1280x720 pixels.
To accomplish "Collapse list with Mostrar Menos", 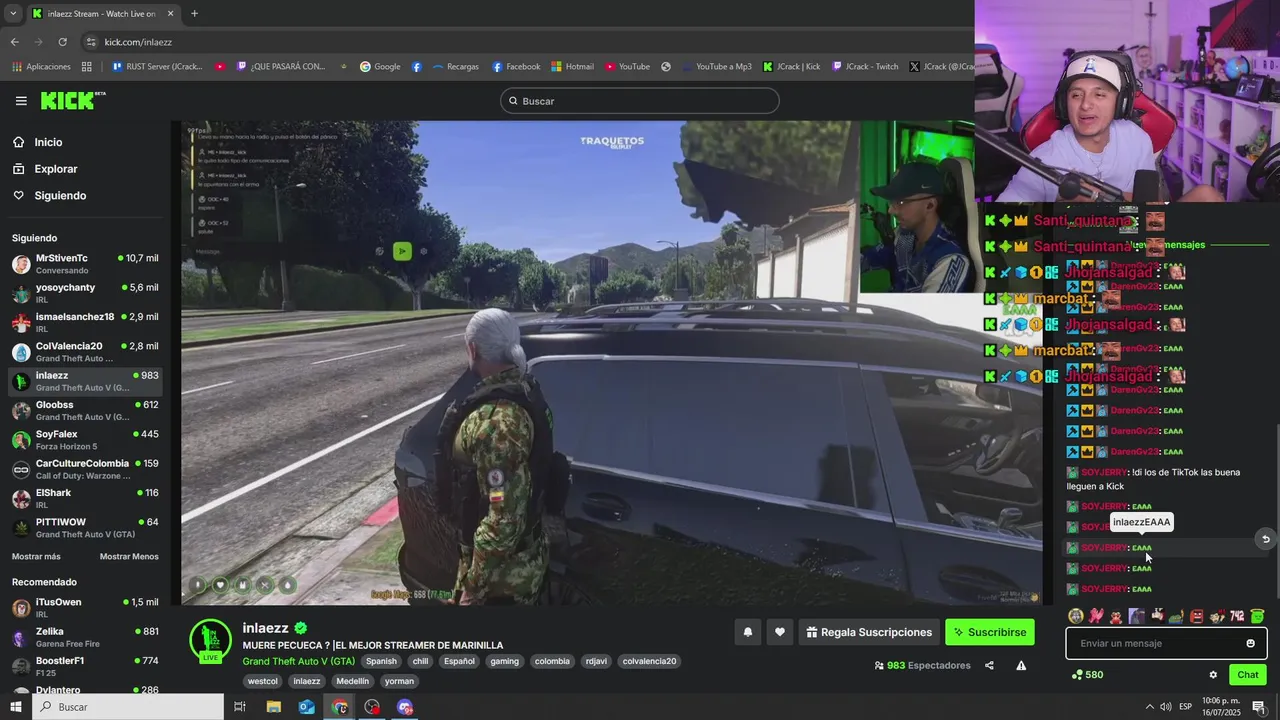I will [129, 556].
